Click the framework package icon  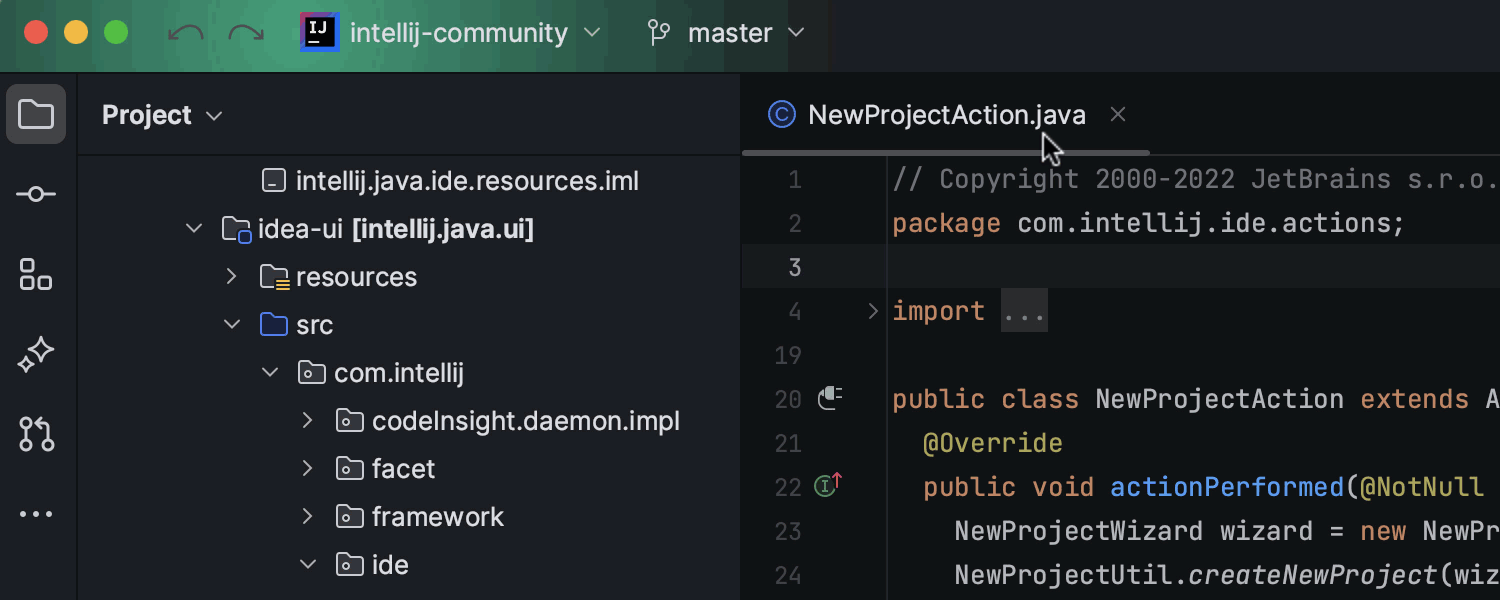[x=350, y=517]
